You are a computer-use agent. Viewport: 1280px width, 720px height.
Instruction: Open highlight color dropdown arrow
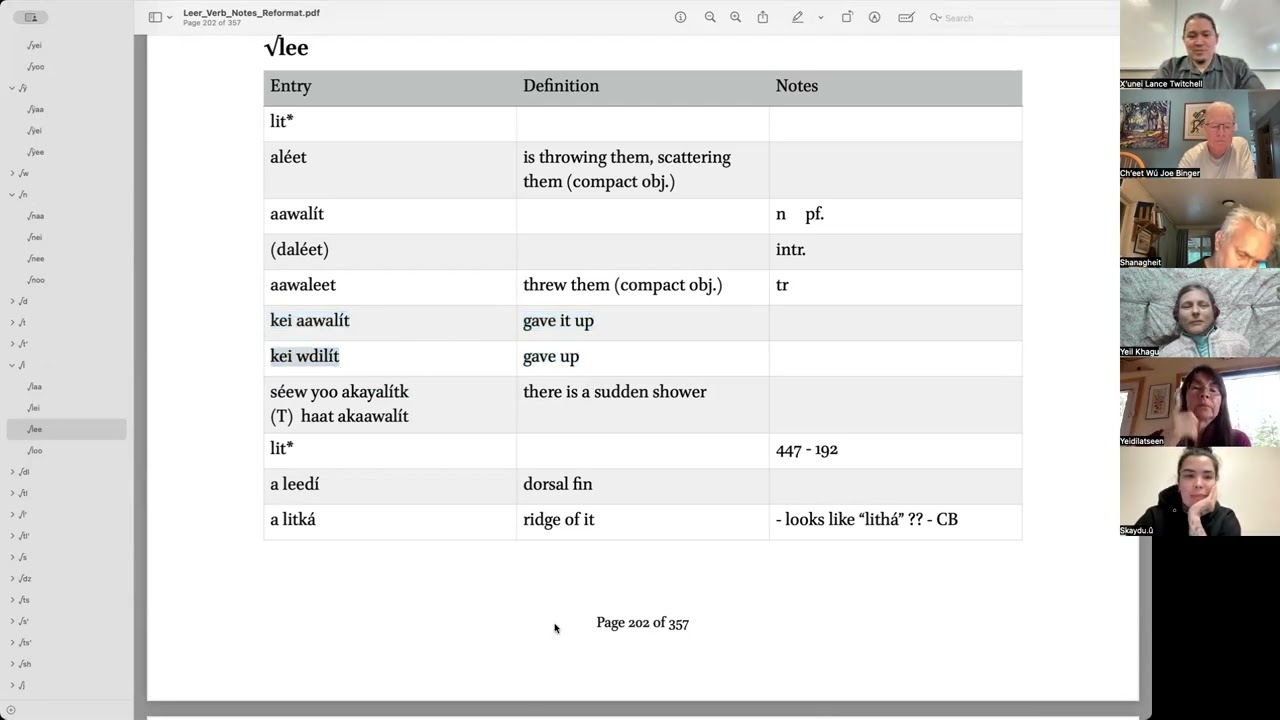pos(821,18)
